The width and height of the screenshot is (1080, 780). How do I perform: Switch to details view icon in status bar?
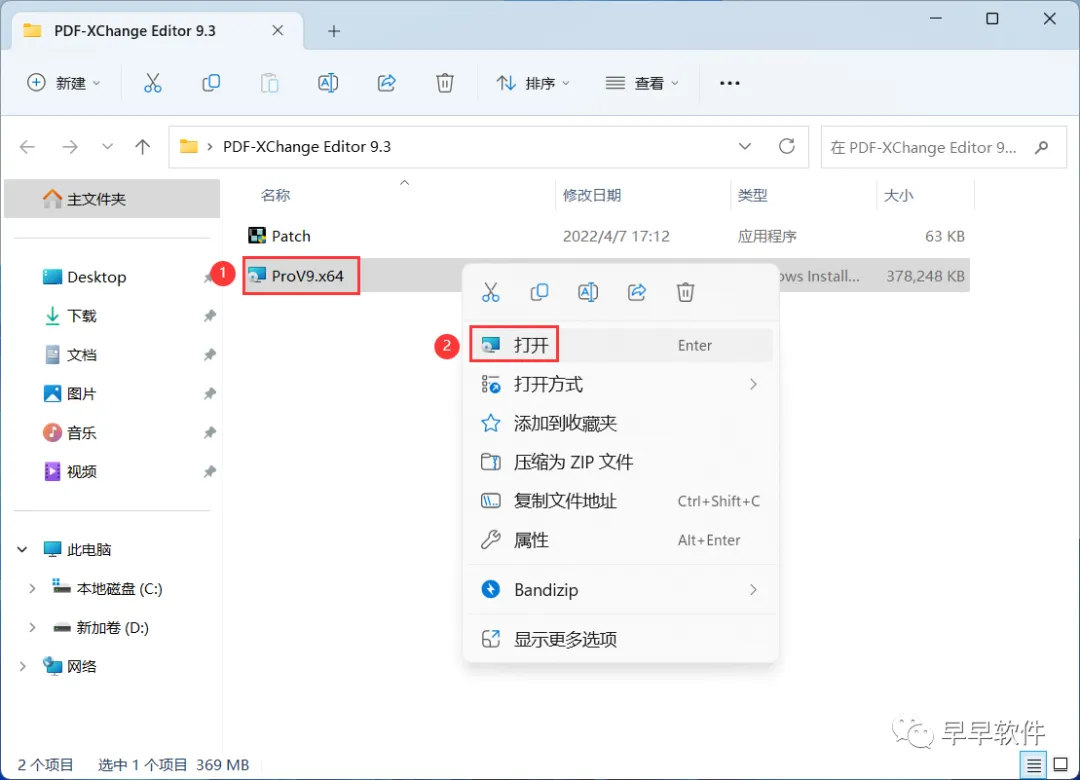1033,765
